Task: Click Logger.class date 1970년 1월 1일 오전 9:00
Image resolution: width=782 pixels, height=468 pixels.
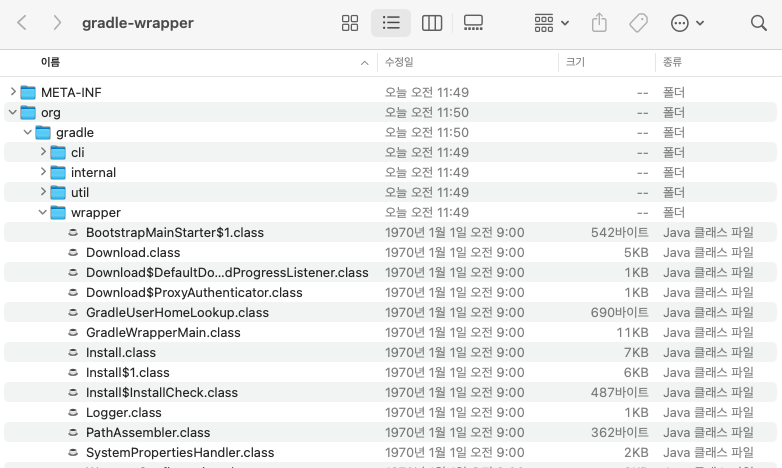Action: pyautogui.click(x=454, y=412)
